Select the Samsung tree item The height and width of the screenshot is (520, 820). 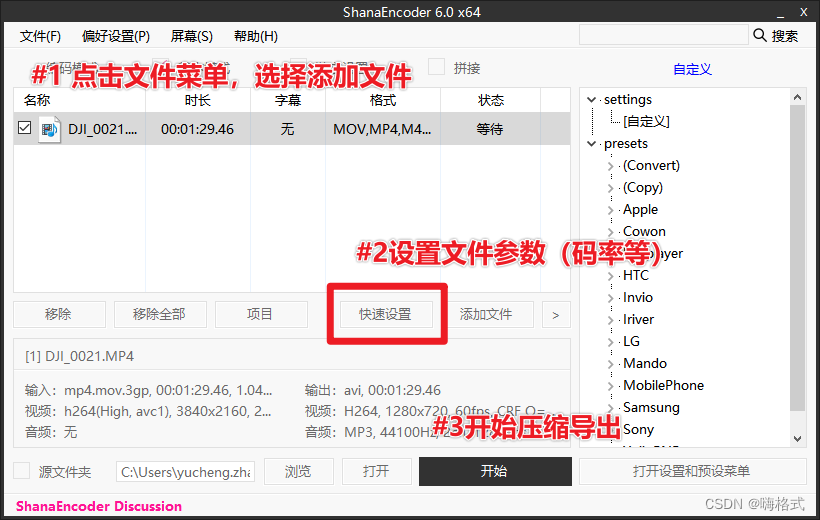point(651,407)
